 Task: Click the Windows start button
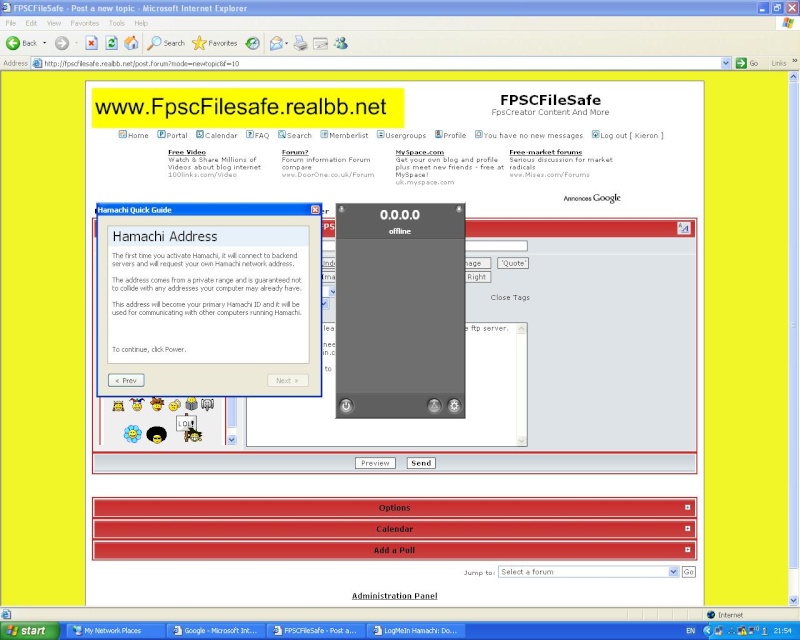30,630
